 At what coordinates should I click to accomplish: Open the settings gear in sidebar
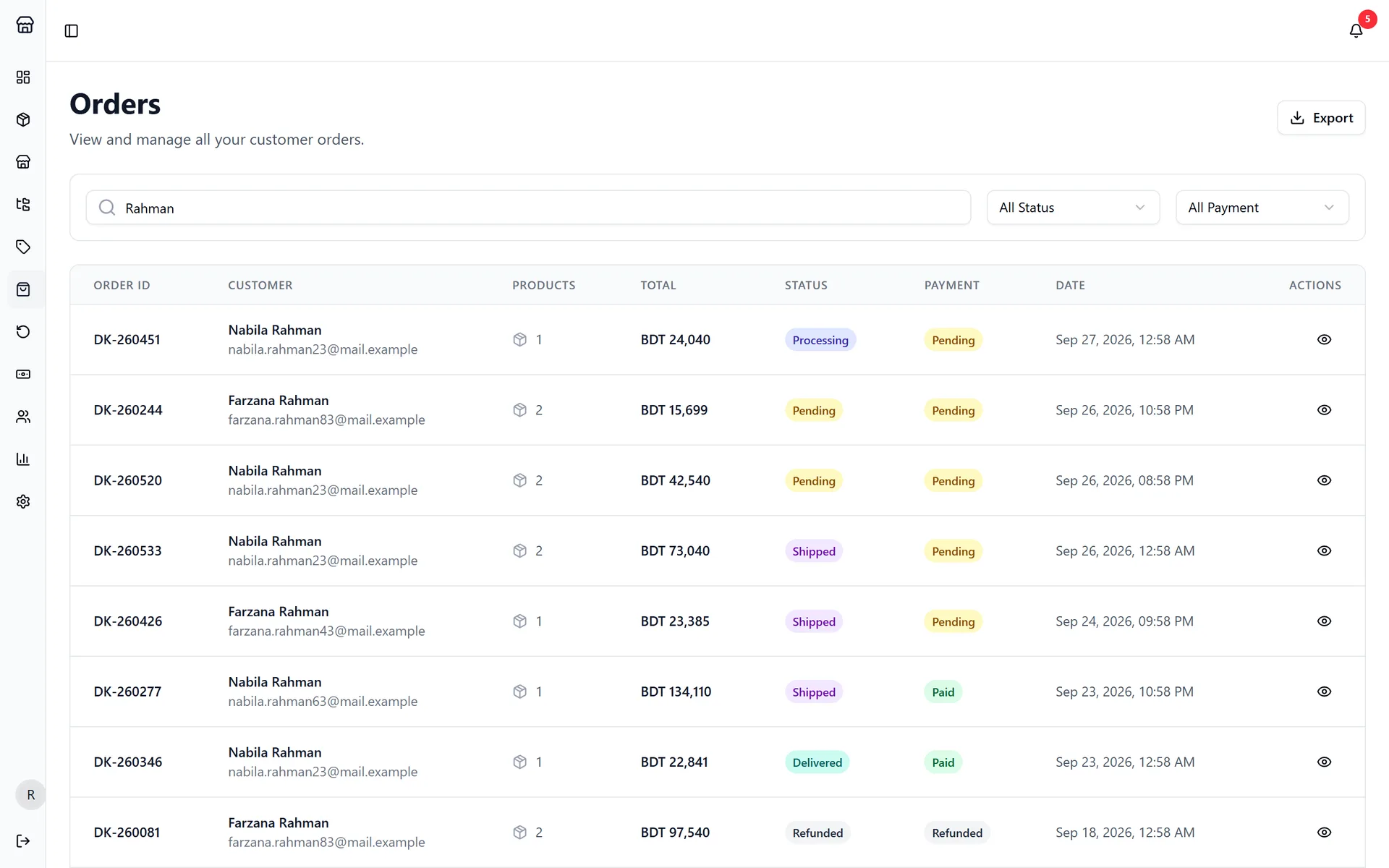click(23, 501)
